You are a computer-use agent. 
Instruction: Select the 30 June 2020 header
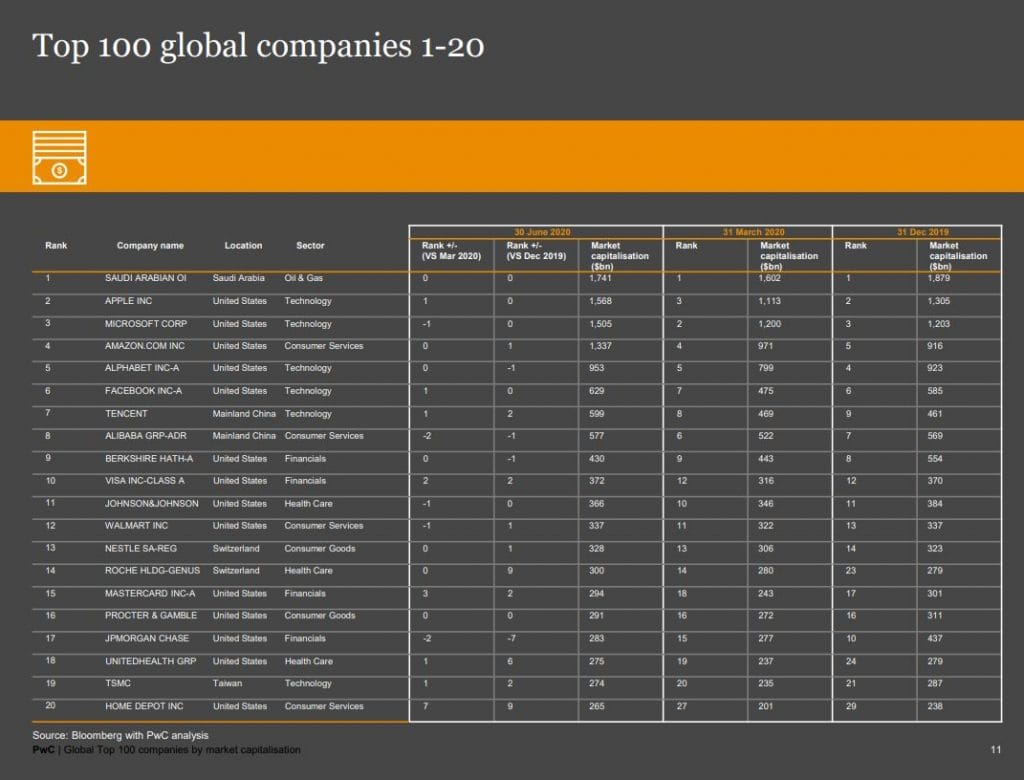point(542,232)
